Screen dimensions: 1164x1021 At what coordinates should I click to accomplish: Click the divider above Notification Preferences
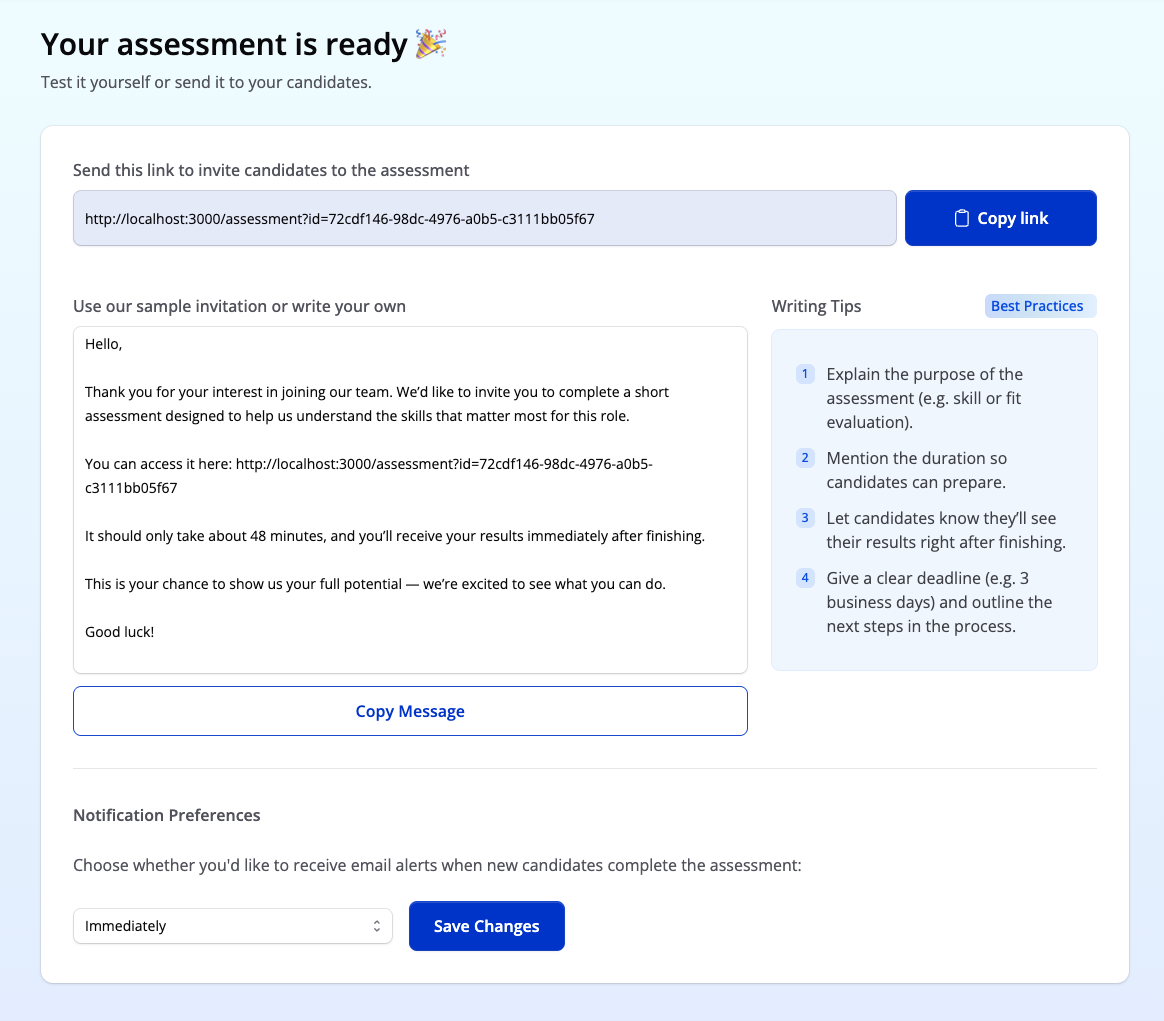tap(585, 768)
